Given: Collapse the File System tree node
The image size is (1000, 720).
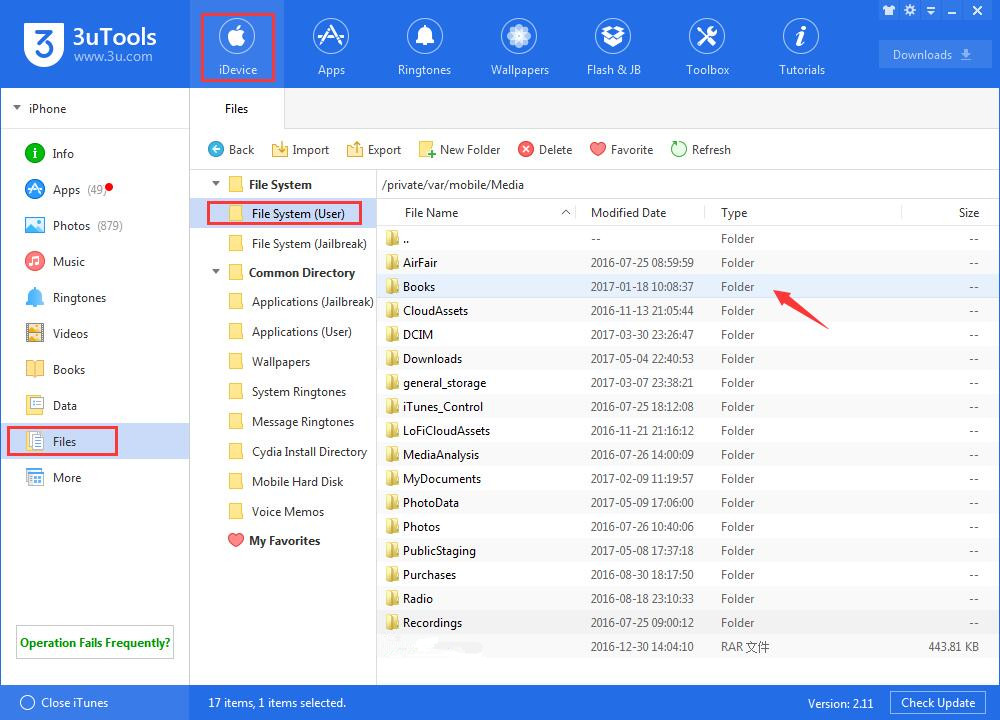Looking at the screenshot, I should click(216, 184).
